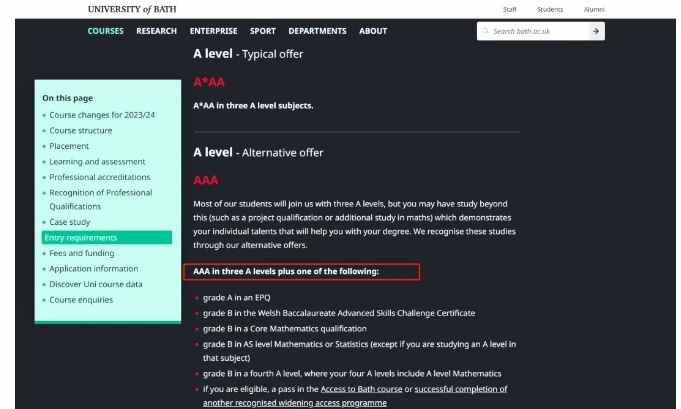
Task: Open the About menu item
Action: tap(373, 31)
